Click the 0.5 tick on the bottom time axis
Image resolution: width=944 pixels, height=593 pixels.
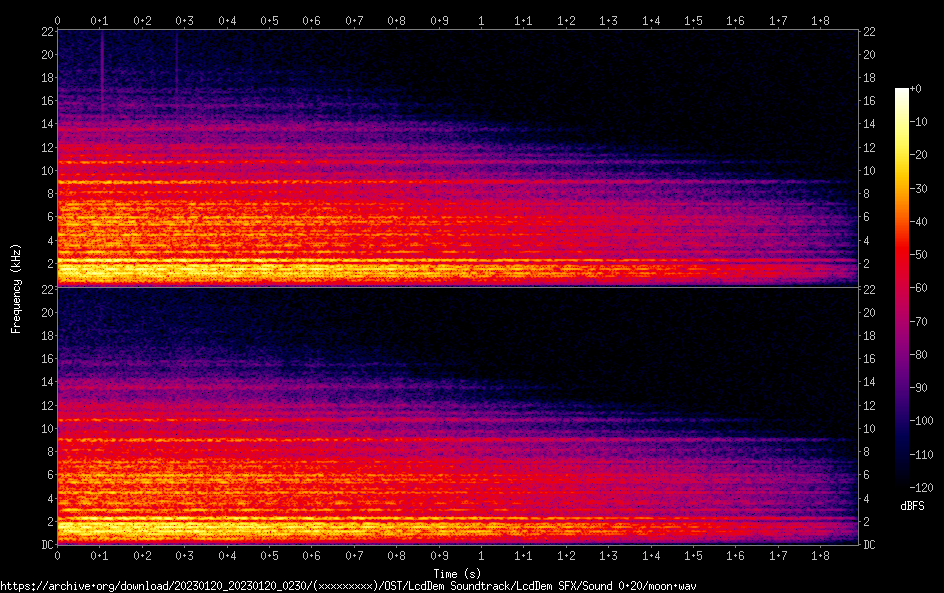pos(269,556)
